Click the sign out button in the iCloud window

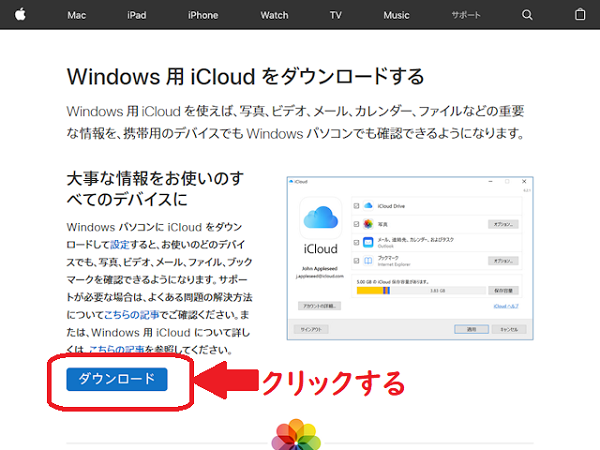(x=311, y=329)
